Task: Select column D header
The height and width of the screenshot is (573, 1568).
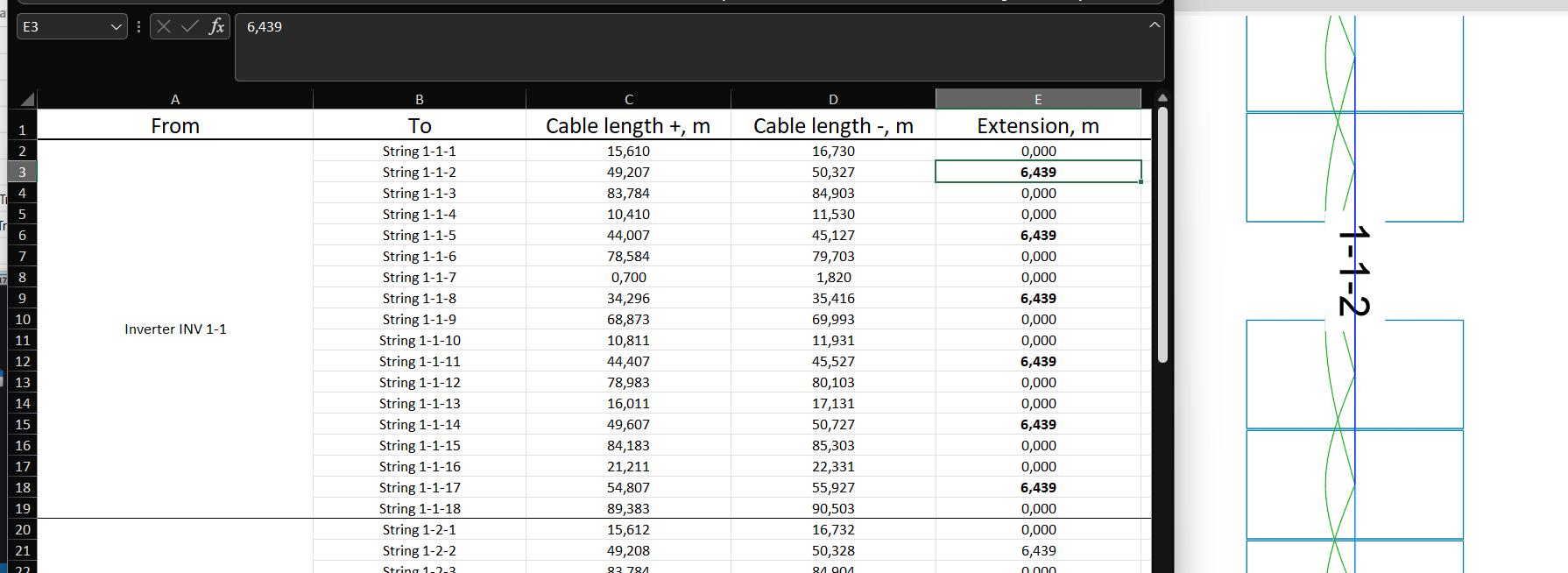Action: pos(833,99)
